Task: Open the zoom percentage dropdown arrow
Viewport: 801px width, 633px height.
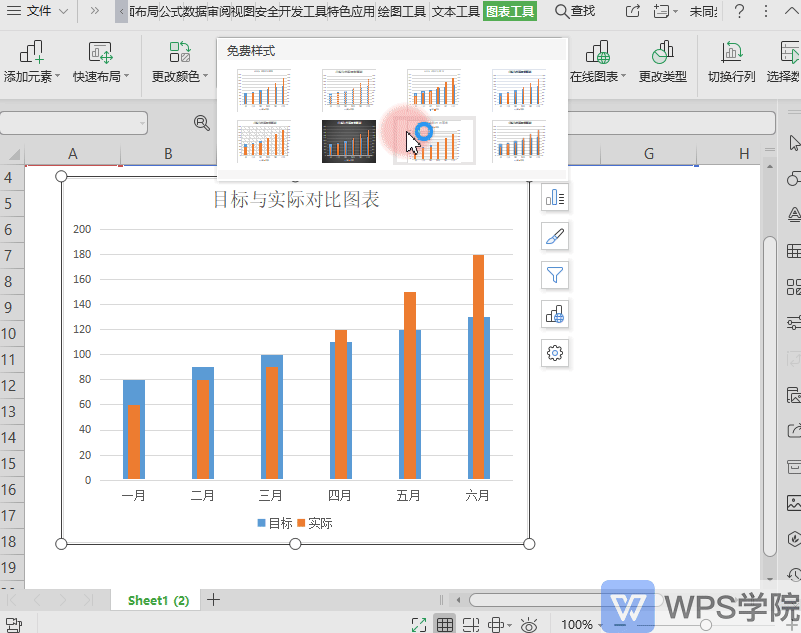Action: (600, 625)
